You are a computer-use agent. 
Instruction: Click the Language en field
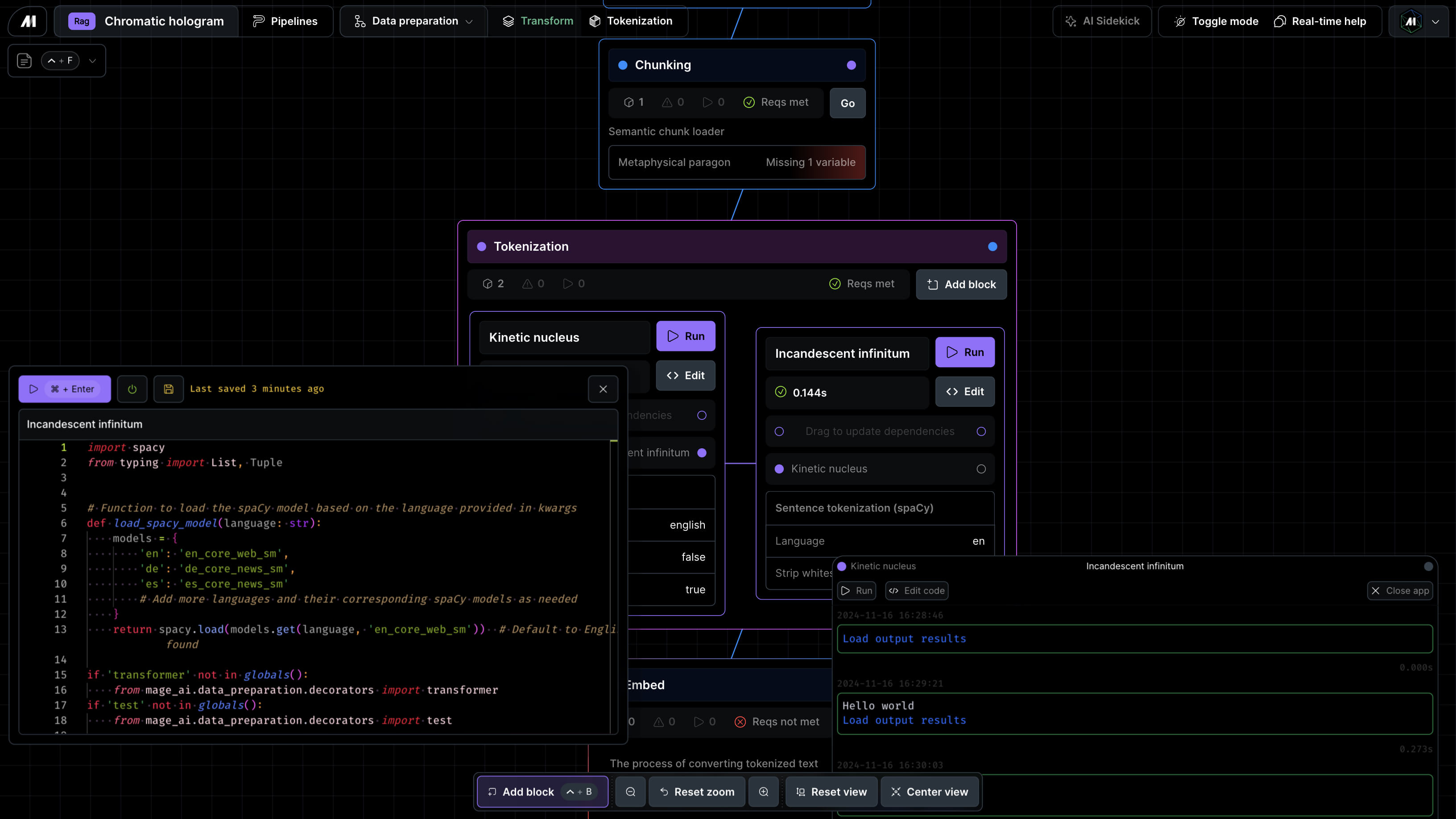880,541
